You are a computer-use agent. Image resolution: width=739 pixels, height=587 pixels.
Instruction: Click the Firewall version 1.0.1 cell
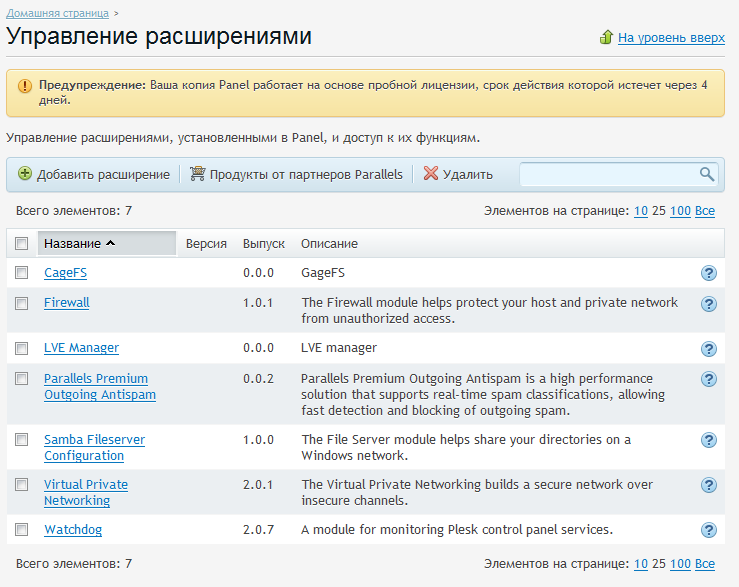click(x=258, y=303)
